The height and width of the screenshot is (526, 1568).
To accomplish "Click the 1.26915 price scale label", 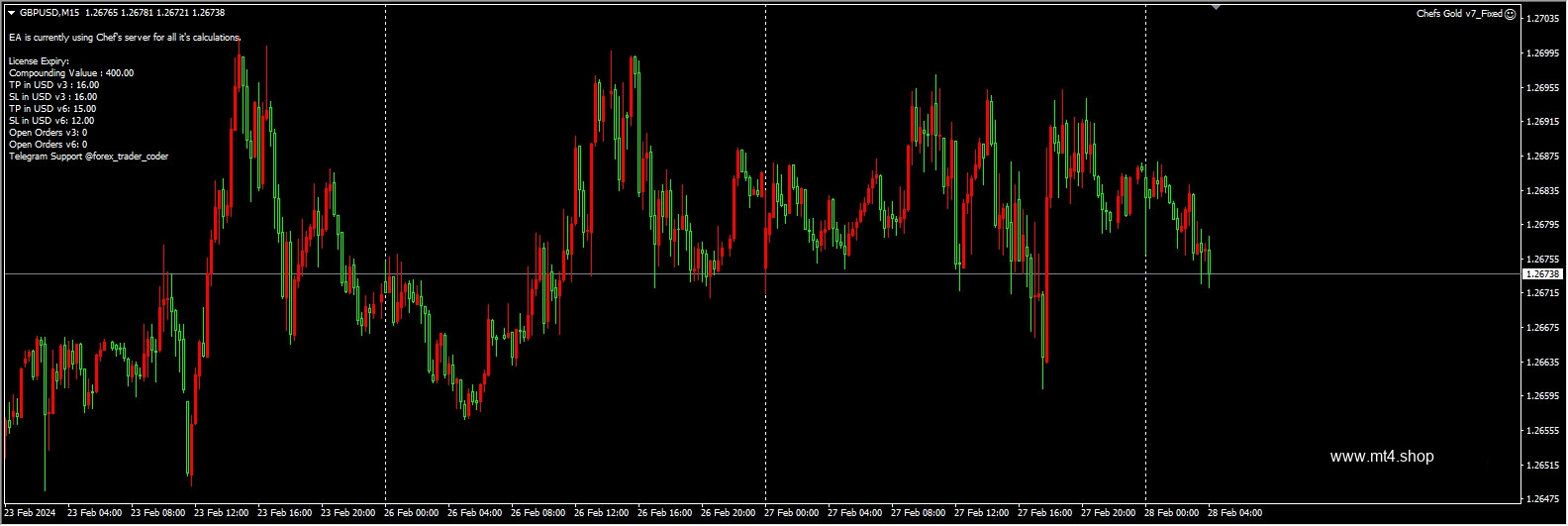I will (1543, 122).
